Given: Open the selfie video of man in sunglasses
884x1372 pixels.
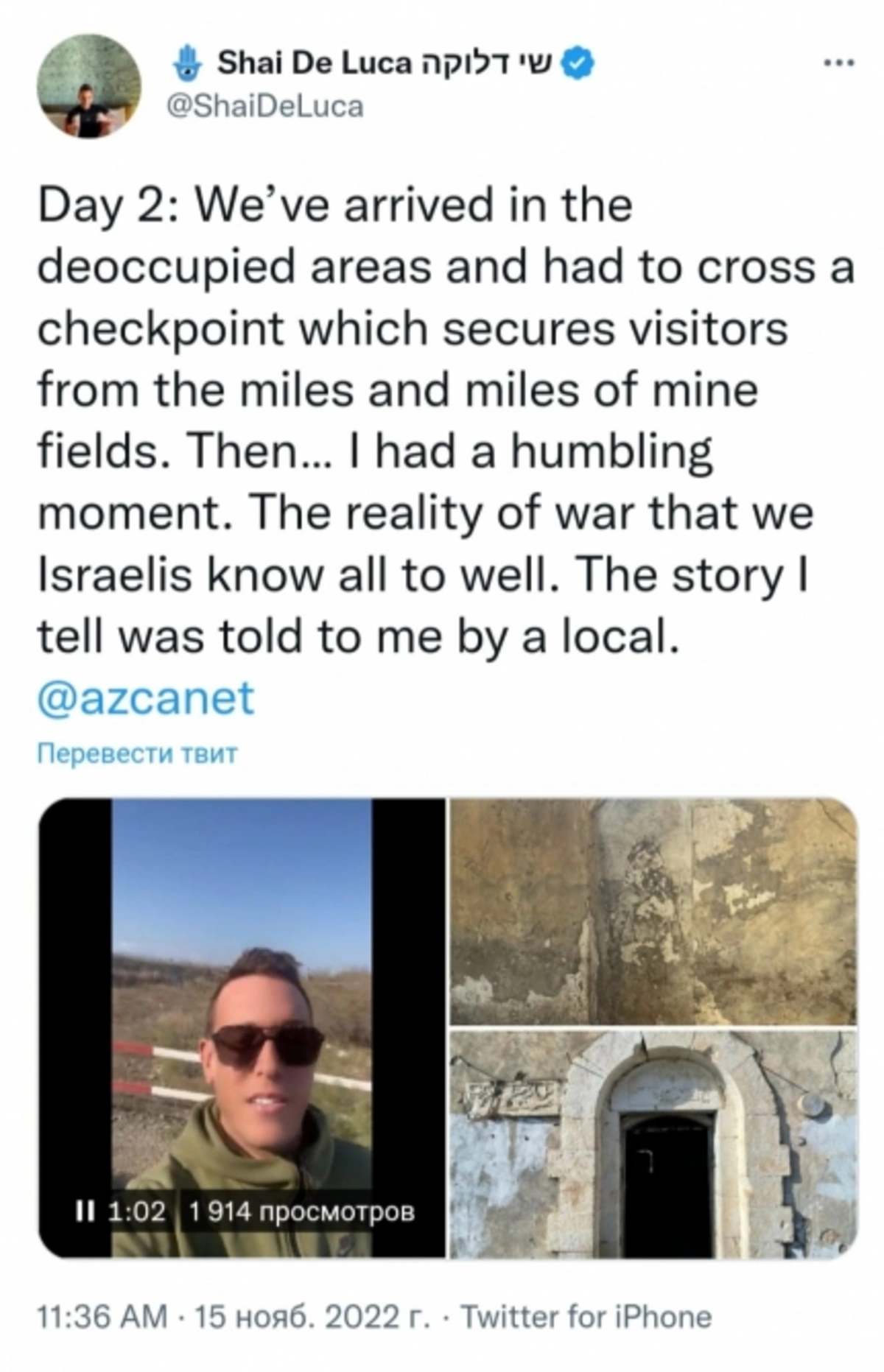Looking at the screenshot, I should (242, 1028).
